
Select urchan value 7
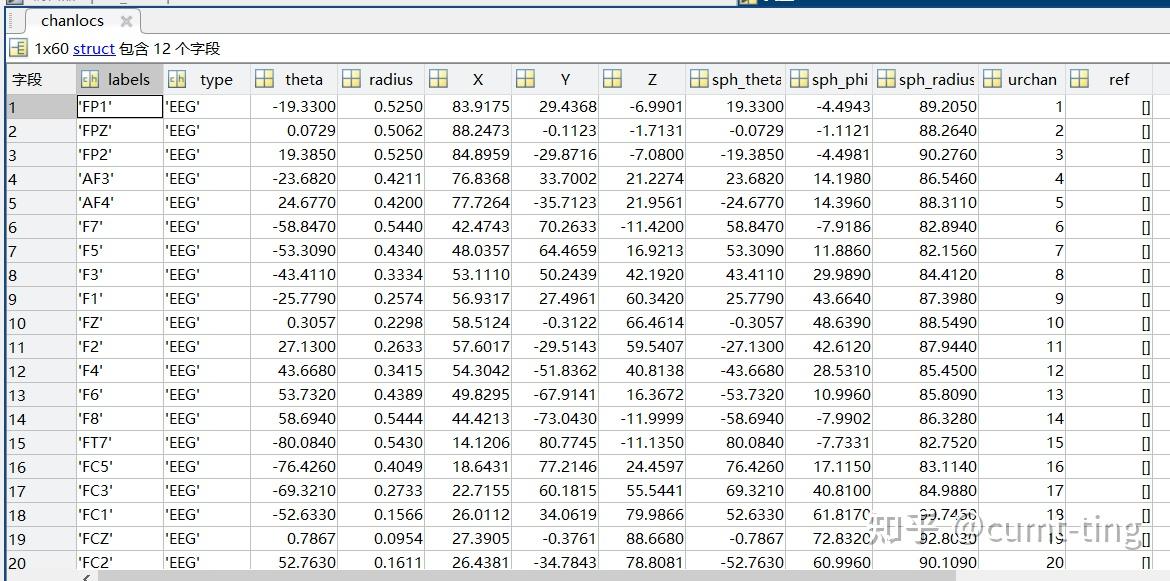pyautogui.click(x=1022, y=251)
